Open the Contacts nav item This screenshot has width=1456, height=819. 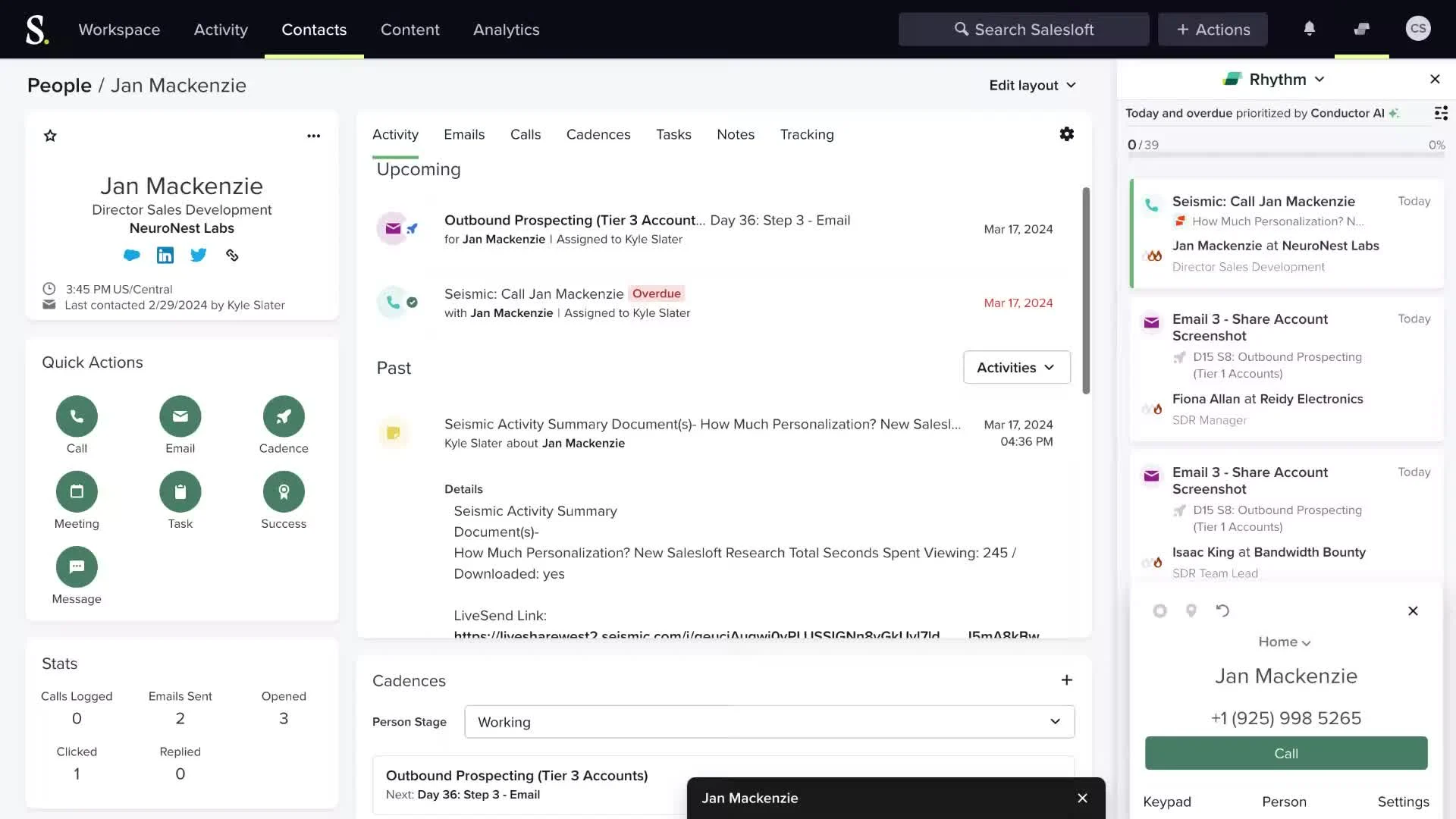(x=314, y=30)
